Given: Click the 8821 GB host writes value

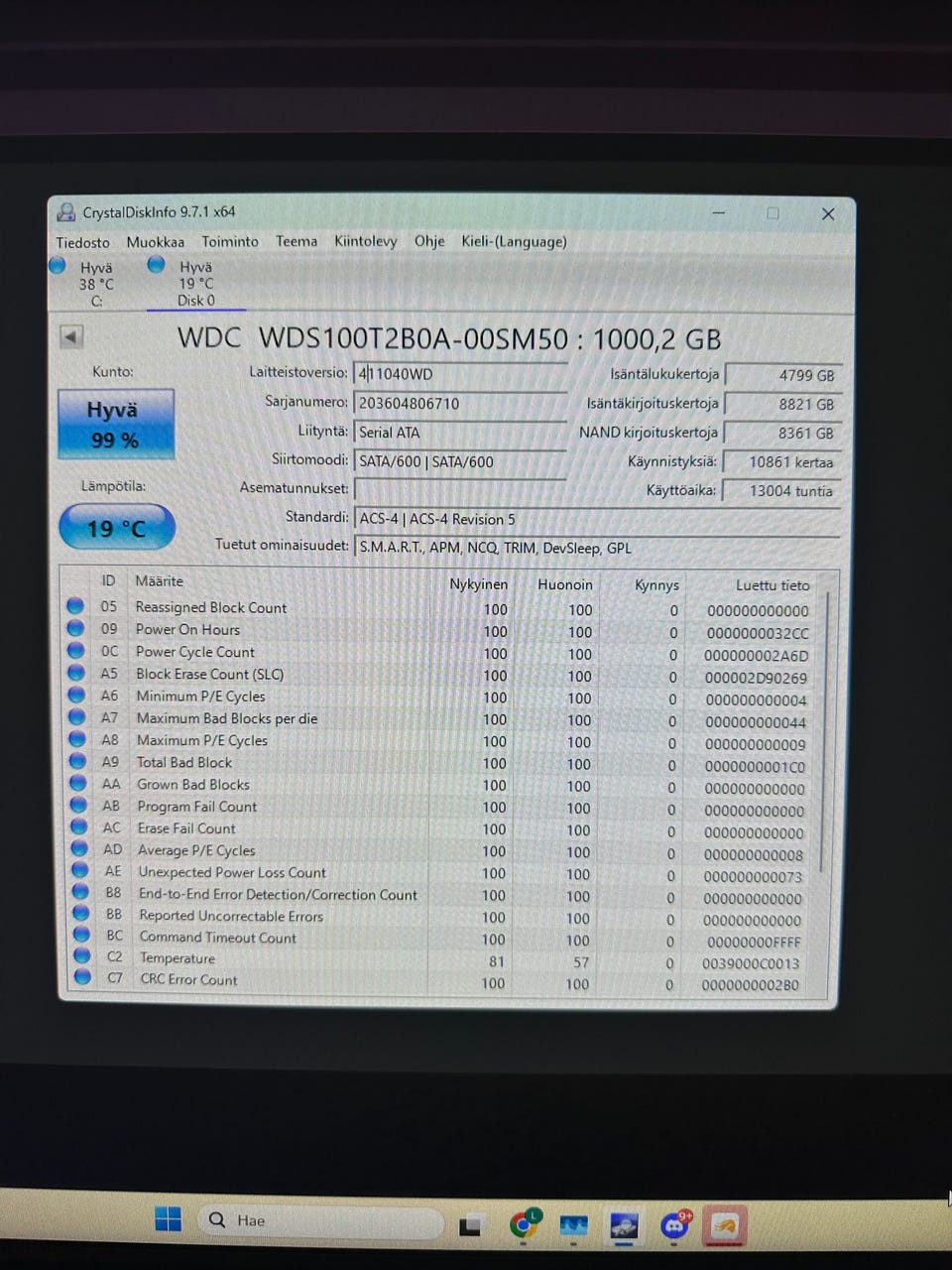Looking at the screenshot, I should (782, 405).
